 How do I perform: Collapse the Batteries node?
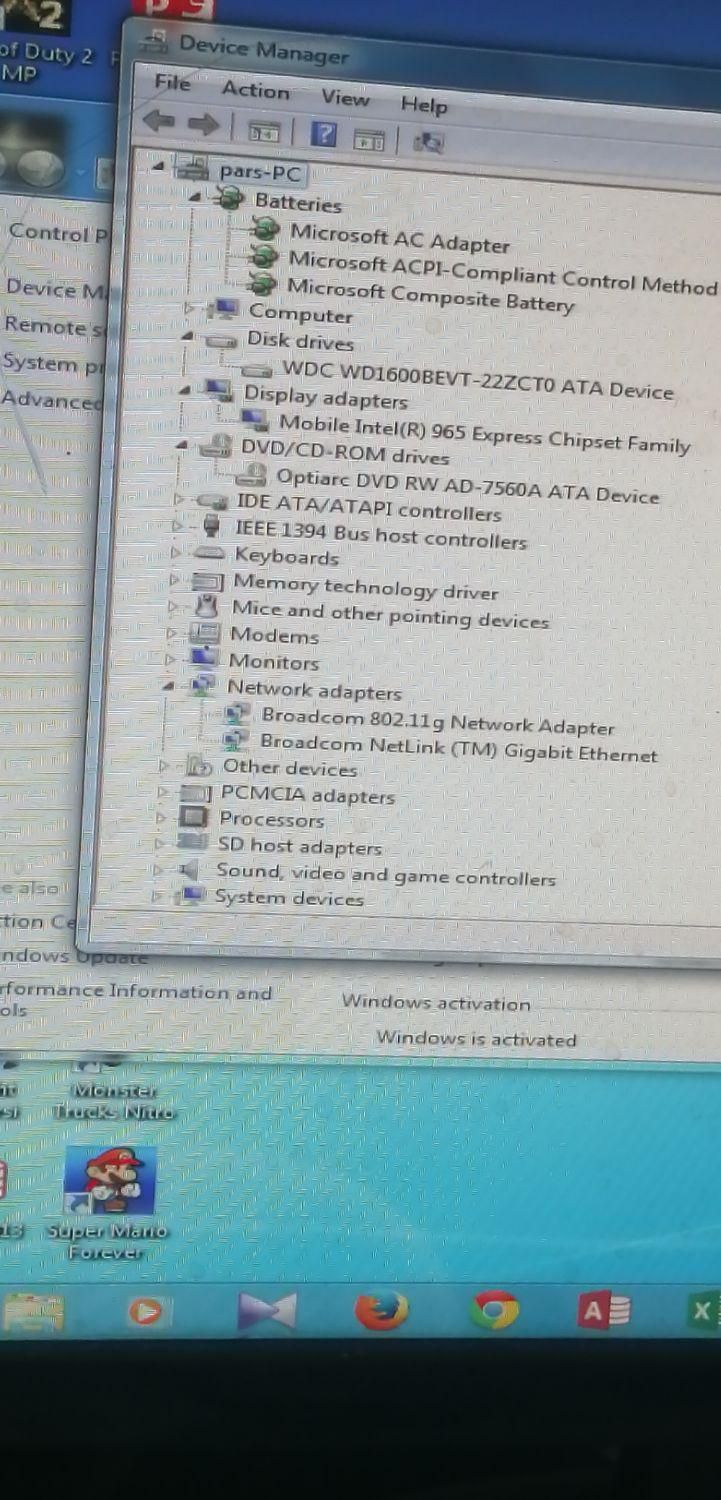[195, 197]
